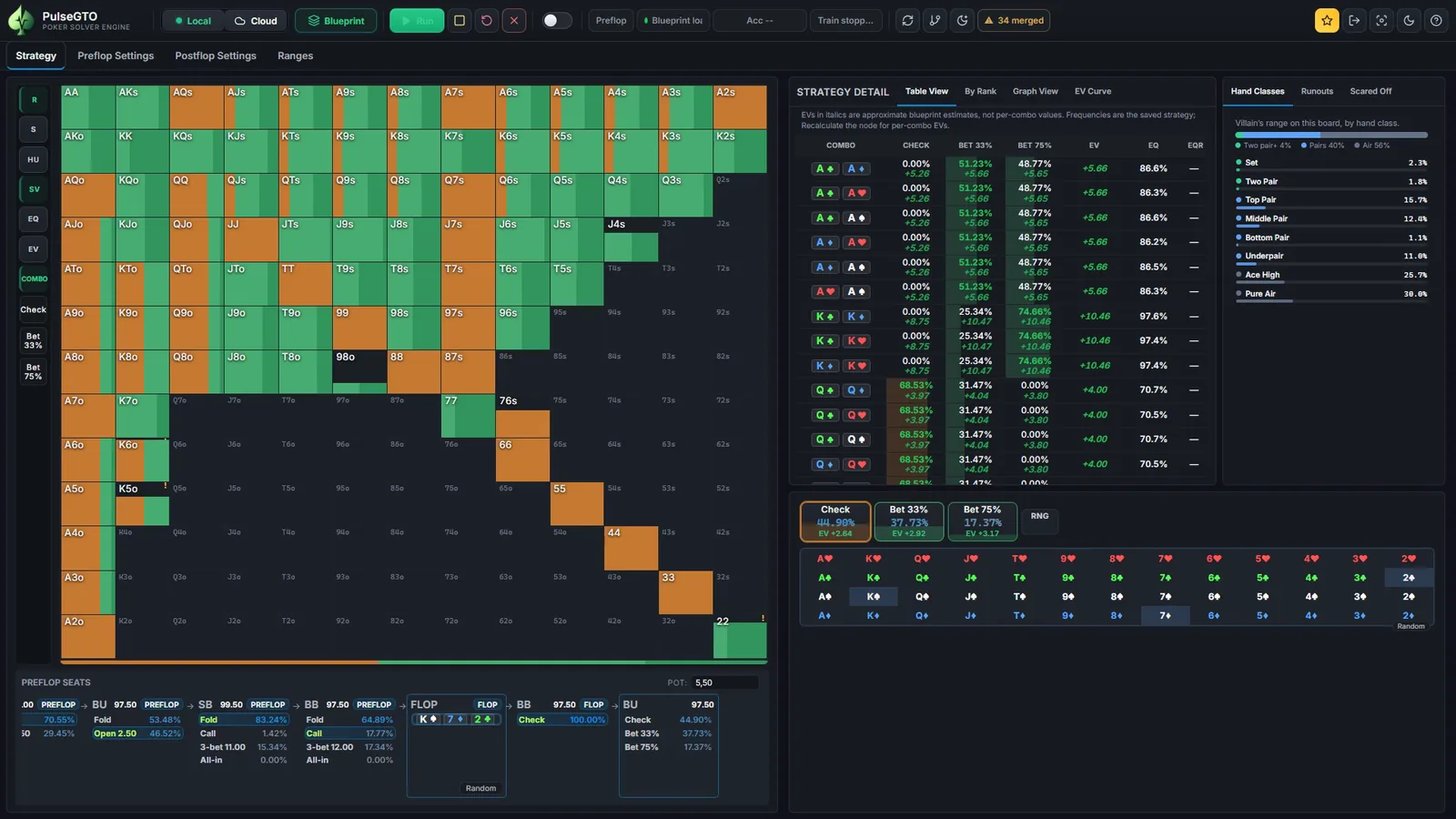Image resolution: width=1456 pixels, height=819 pixels.
Task: Toggle dark mode with the moon icon
Action: coord(1409,20)
